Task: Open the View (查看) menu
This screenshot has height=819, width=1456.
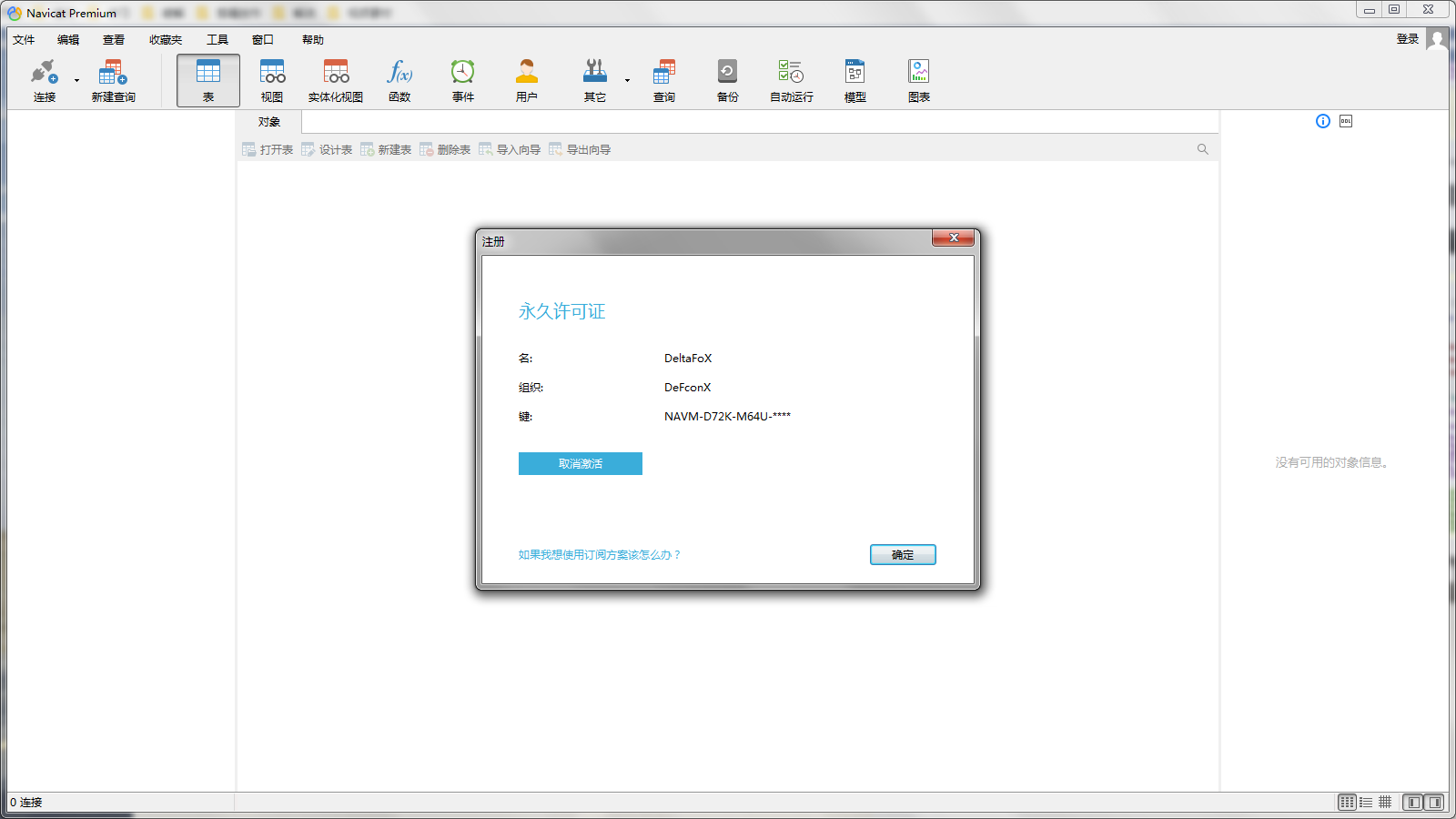Action: [x=114, y=40]
